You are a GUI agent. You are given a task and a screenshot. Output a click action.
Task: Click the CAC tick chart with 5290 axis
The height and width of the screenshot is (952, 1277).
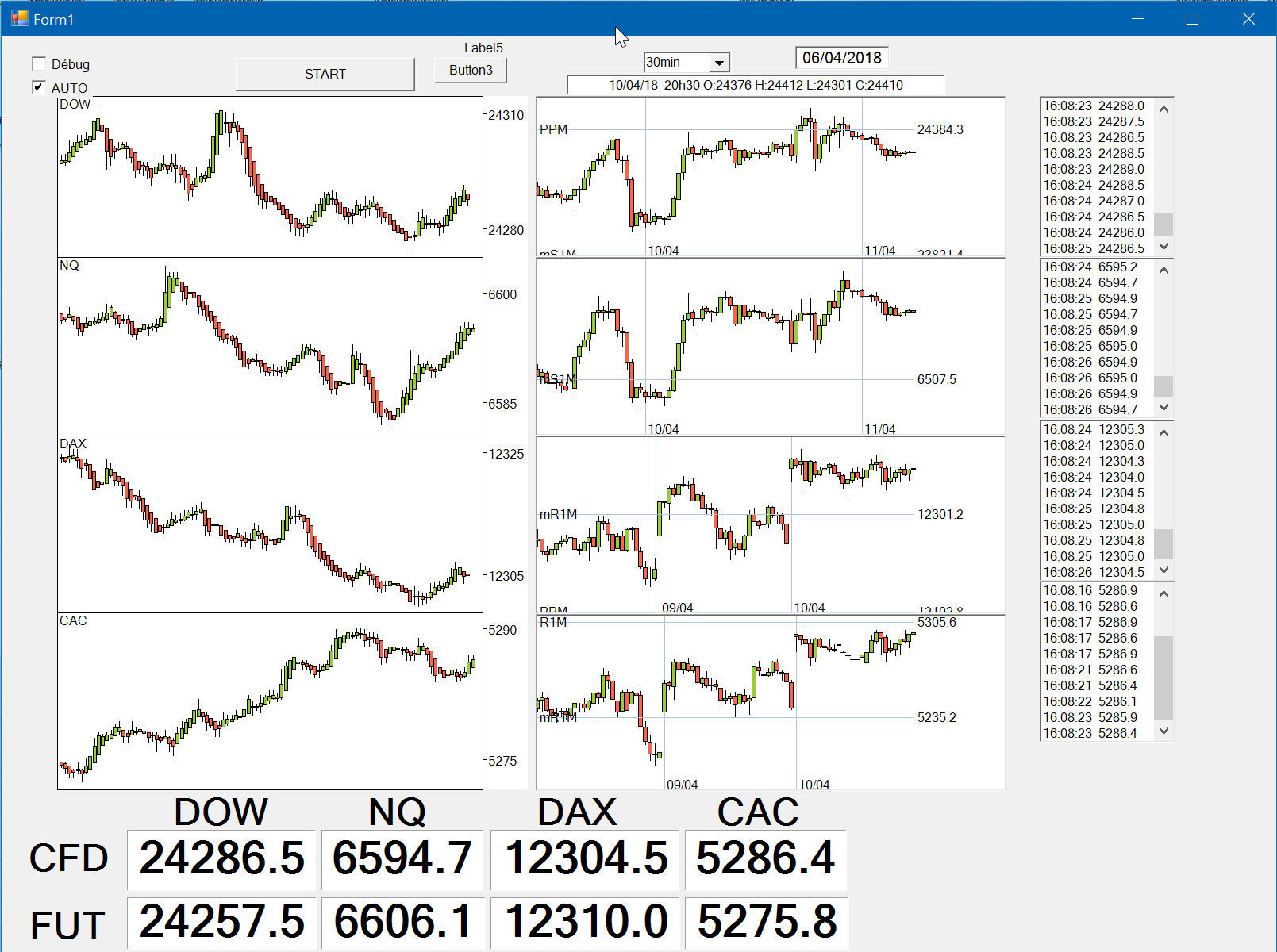click(x=270, y=701)
